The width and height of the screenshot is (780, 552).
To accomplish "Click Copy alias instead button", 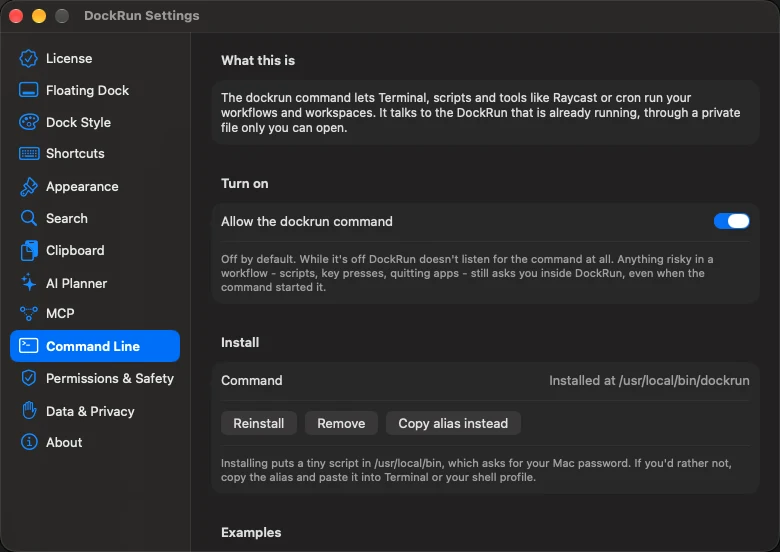I will point(453,423).
